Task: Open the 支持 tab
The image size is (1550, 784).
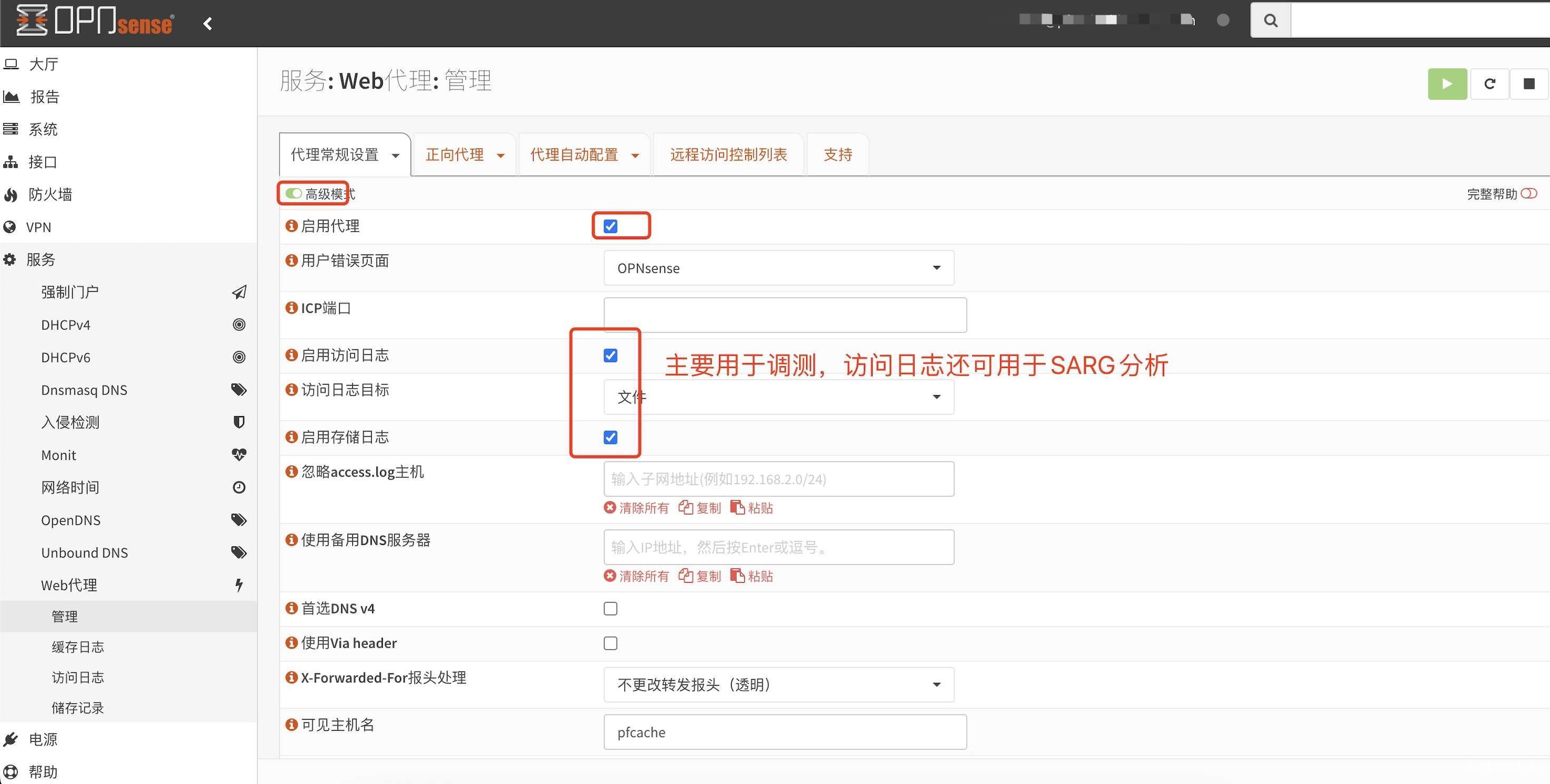Action: point(837,155)
